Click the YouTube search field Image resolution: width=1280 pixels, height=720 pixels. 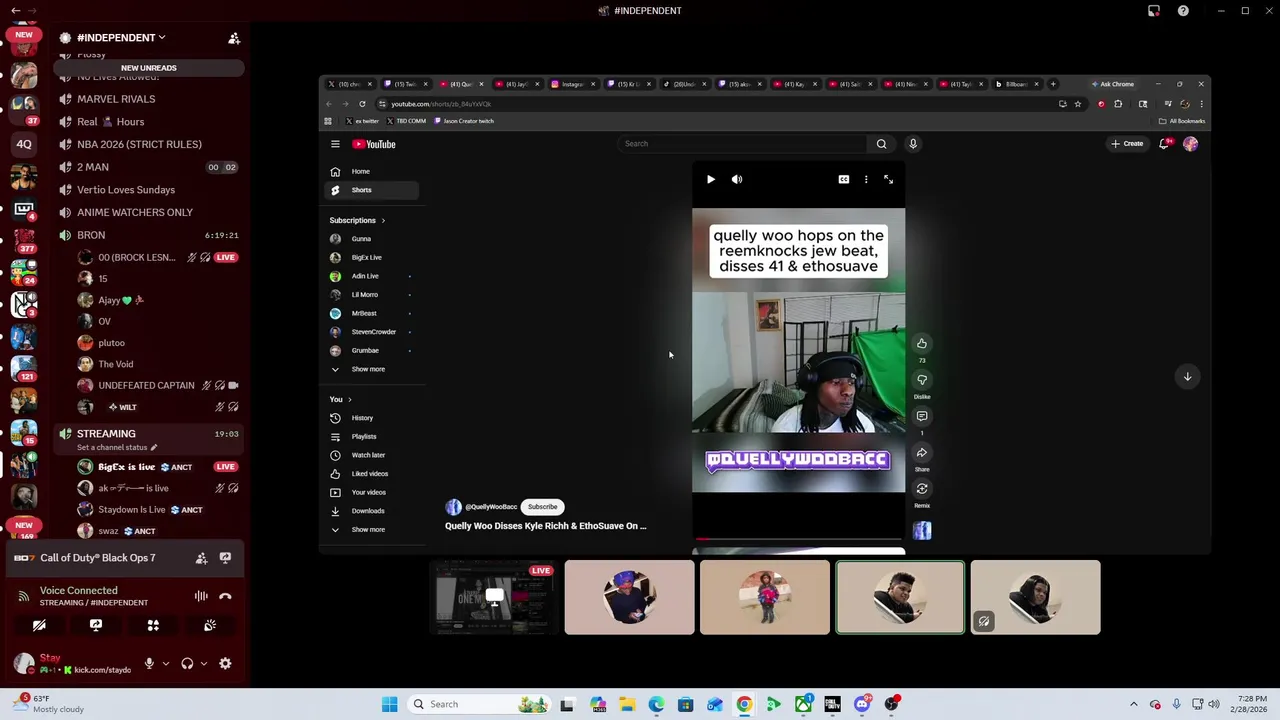coord(743,144)
